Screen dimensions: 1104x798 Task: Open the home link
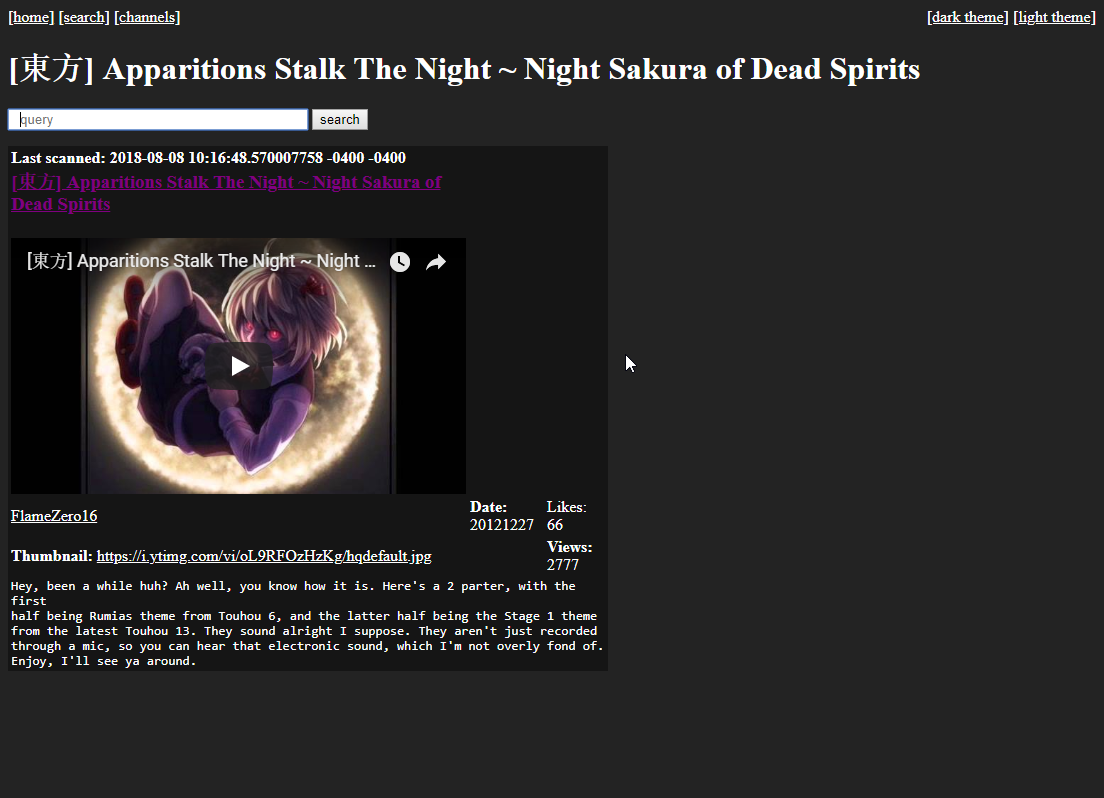(x=31, y=17)
